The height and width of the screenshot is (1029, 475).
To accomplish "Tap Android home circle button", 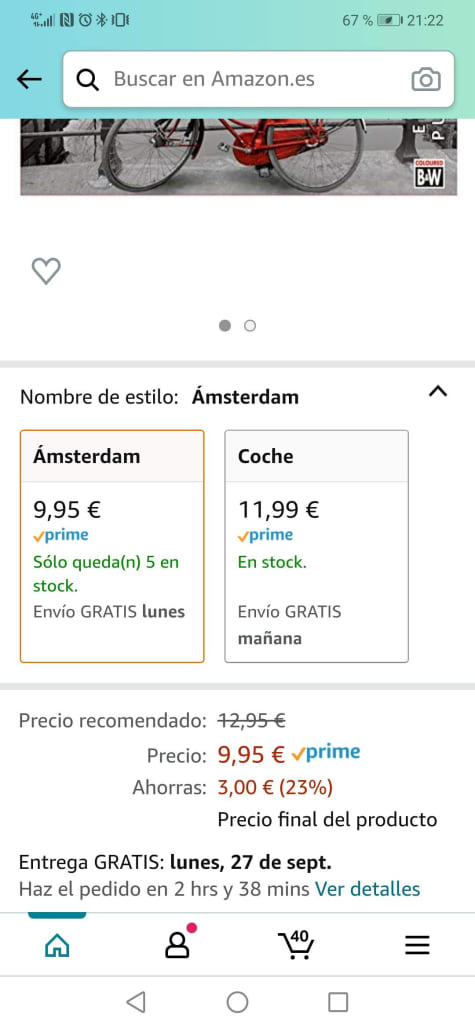I will [x=238, y=1002].
